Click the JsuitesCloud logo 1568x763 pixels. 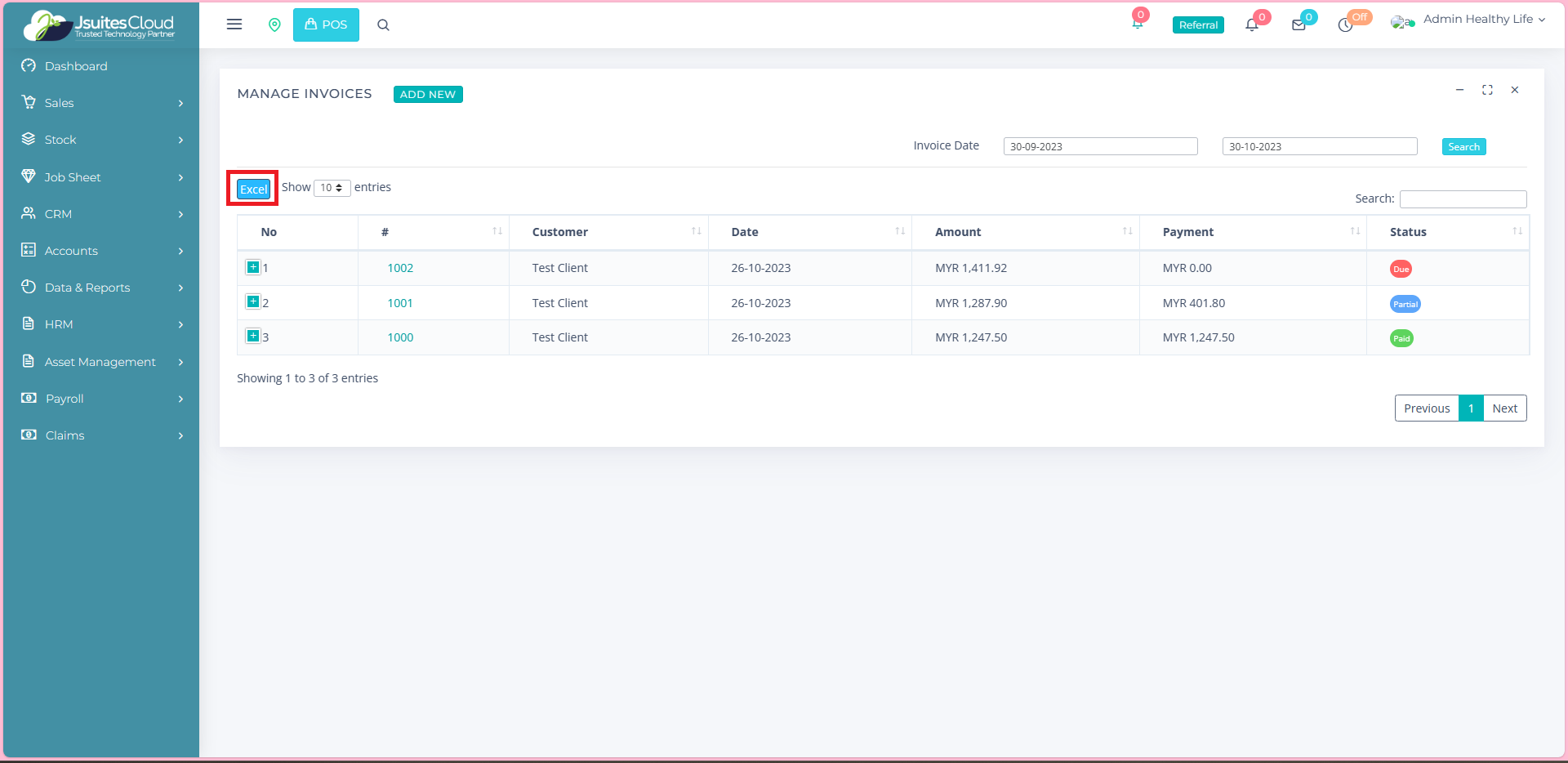(100, 25)
